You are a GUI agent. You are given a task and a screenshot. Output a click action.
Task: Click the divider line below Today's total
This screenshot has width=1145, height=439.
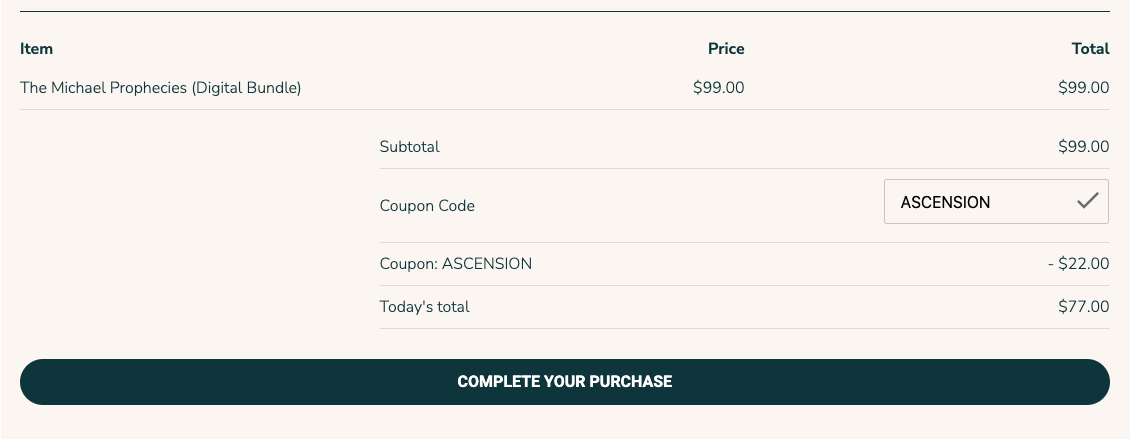tap(745, 328)
